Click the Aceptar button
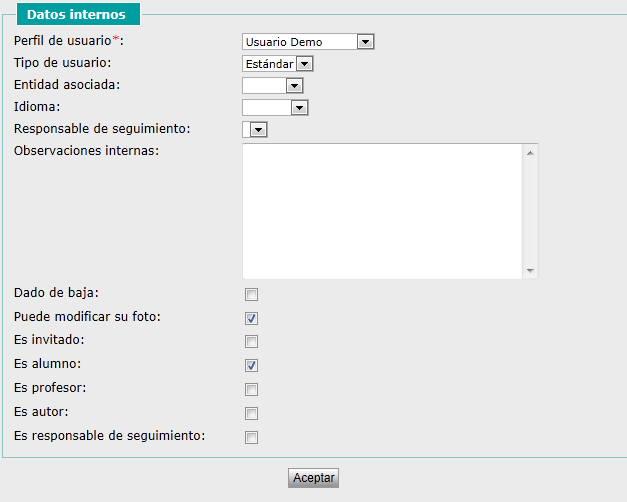 pyautogui.click(x=314, y=478)
